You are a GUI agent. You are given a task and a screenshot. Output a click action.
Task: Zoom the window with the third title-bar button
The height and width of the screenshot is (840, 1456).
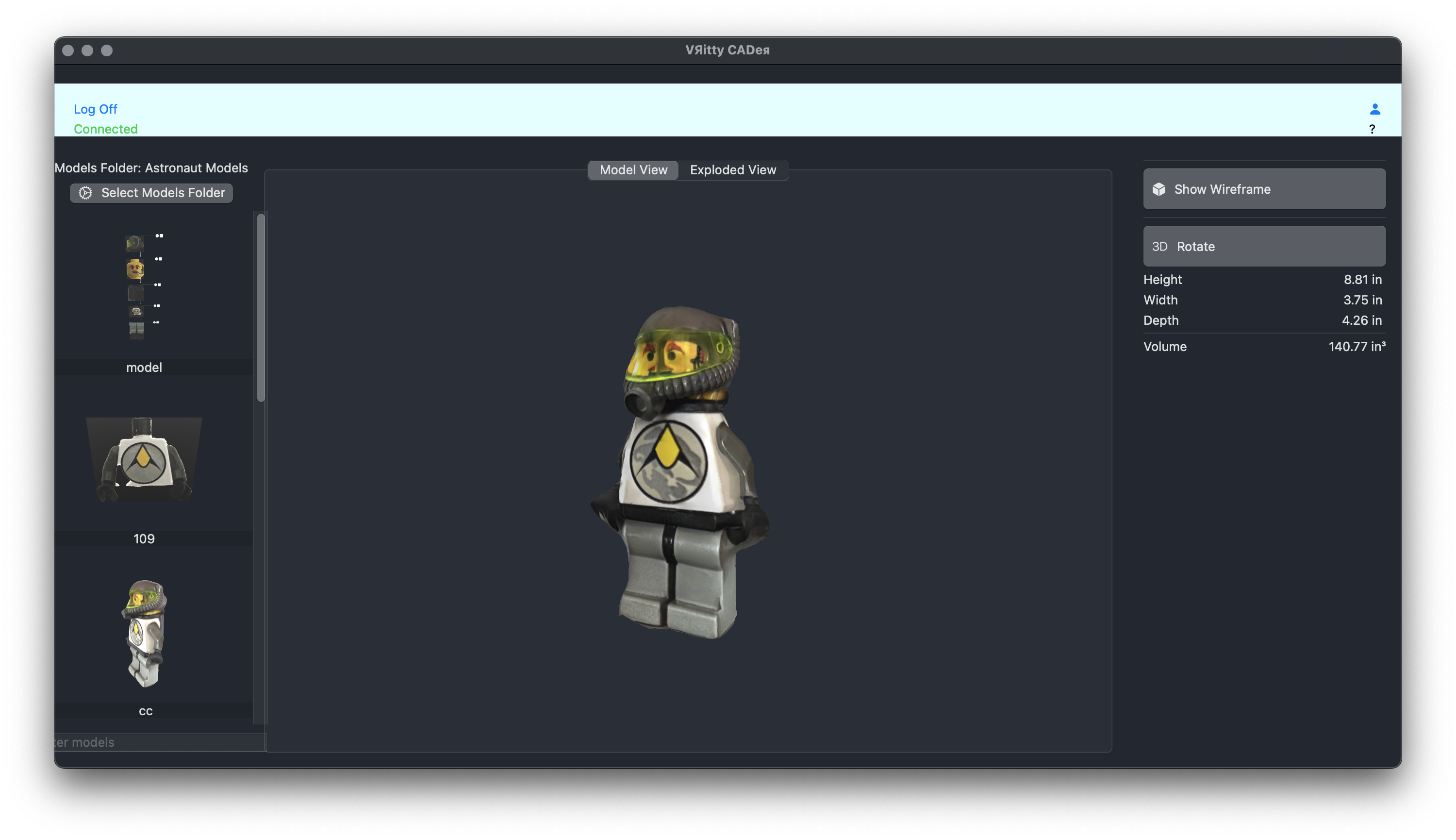point(107,51)
